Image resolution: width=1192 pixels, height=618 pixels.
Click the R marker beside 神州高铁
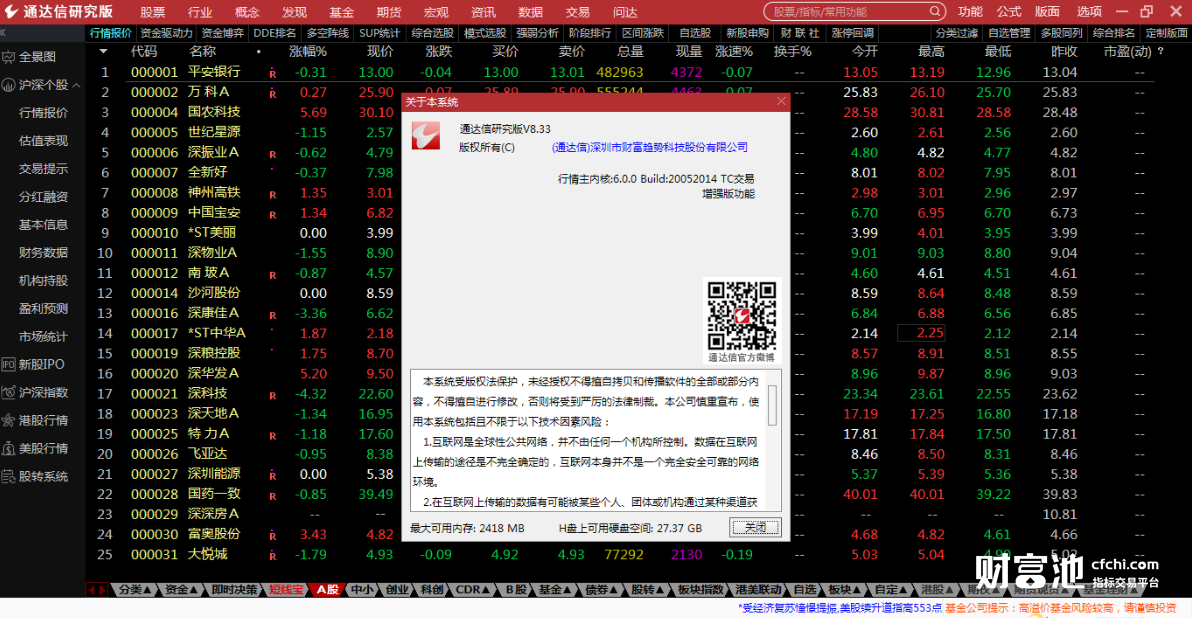click(x=272, y=195)
